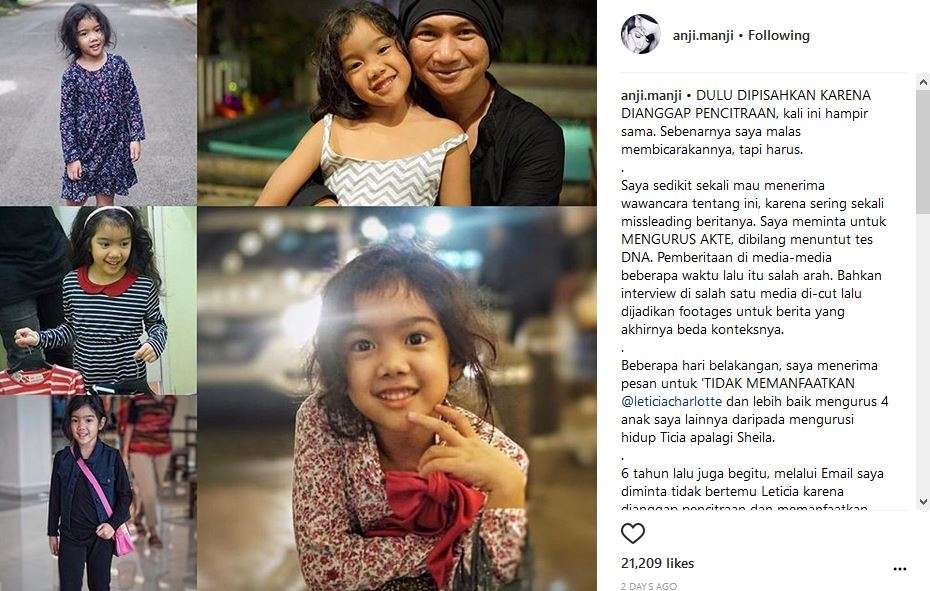Select photo of girl with pink bag
930x591 pixels.
tap(98, 493)
